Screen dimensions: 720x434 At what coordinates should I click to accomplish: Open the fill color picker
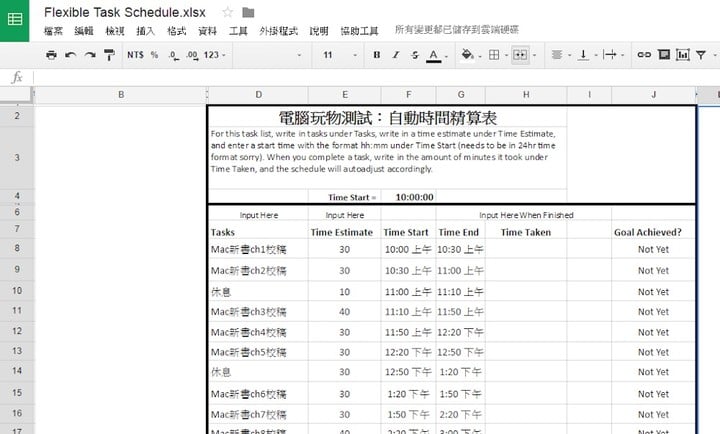point(467,55)
